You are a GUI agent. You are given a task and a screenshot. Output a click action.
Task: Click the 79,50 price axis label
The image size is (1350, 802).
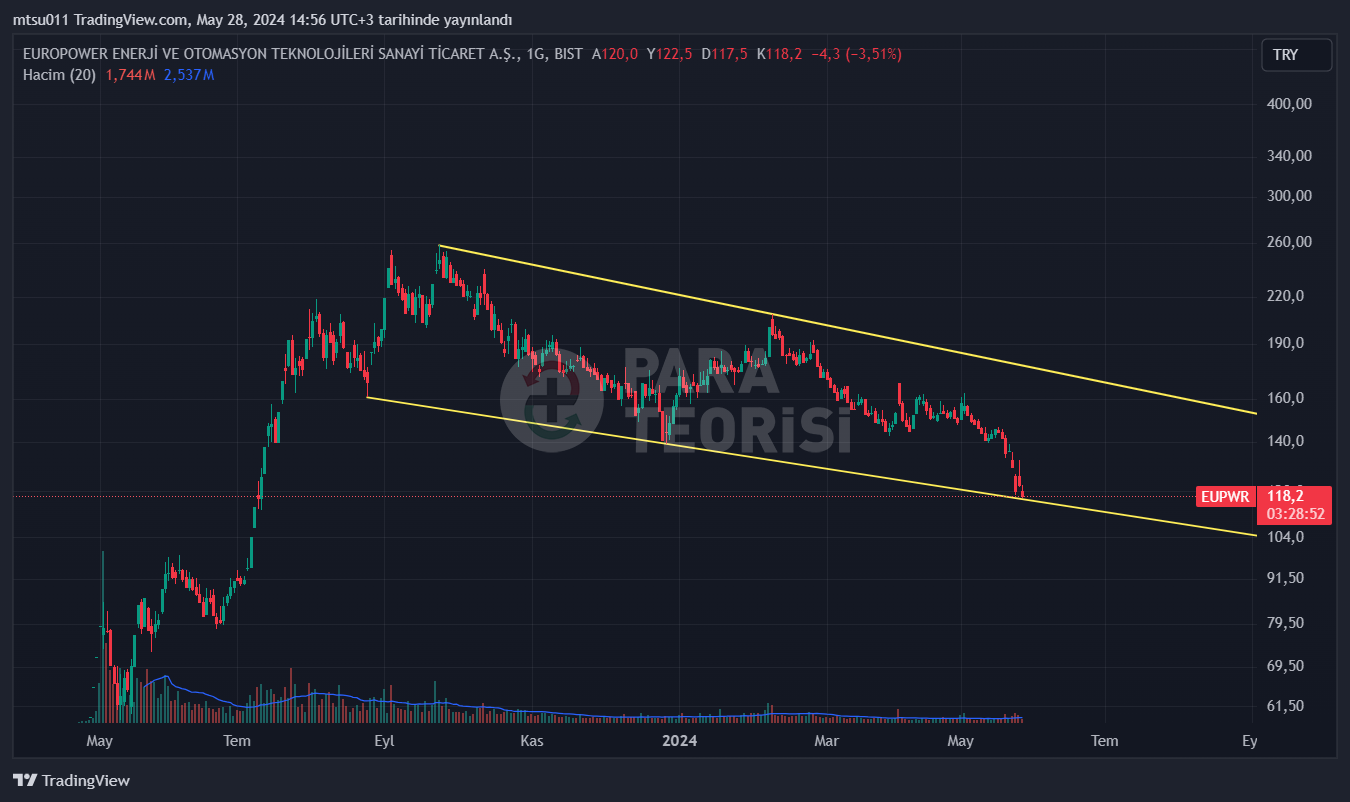pyautogui.click(x=1285, y=623)
